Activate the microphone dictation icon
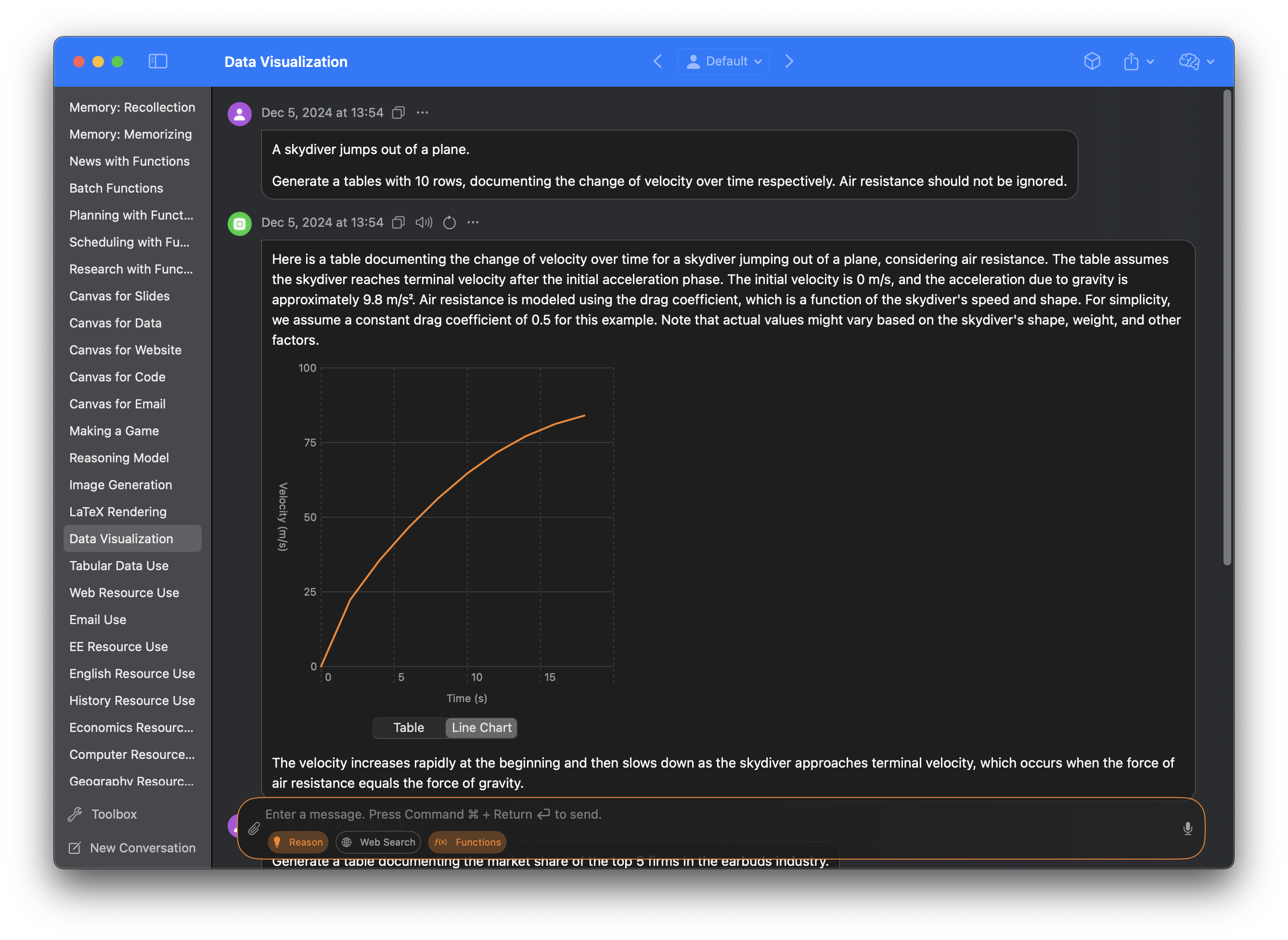1288x940 pixels. 1187,828
